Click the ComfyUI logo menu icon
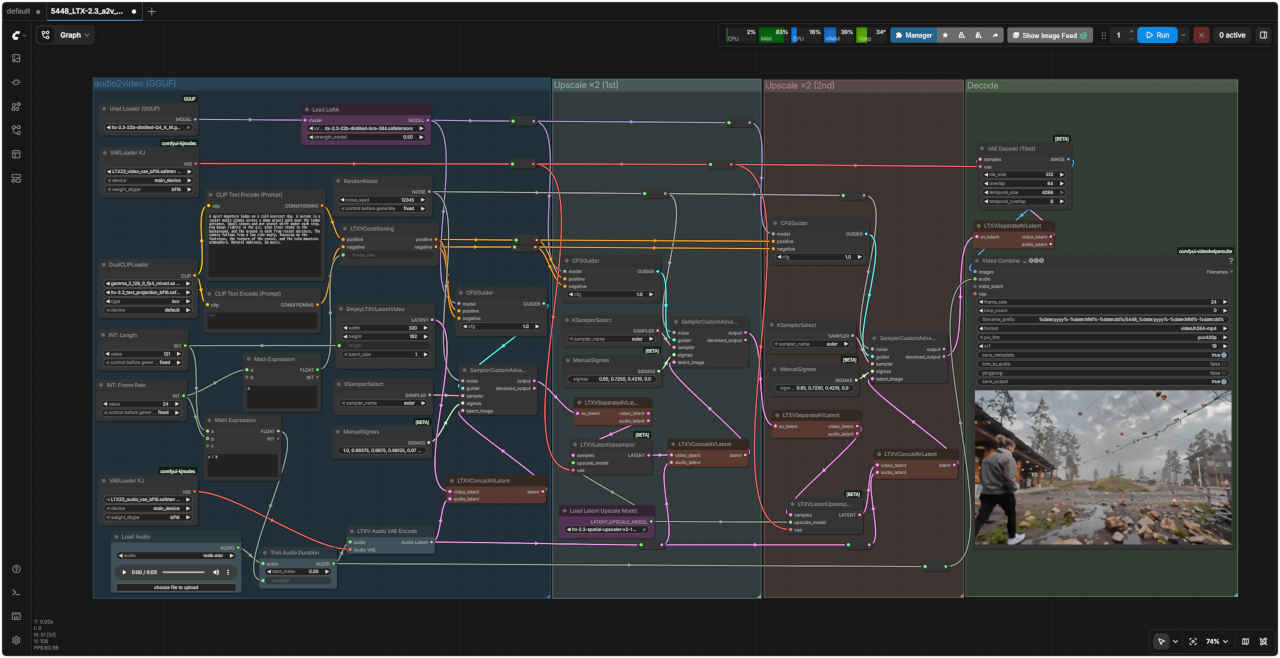Viewport: 1280px width, 658px height. click(x=16, y=34)
